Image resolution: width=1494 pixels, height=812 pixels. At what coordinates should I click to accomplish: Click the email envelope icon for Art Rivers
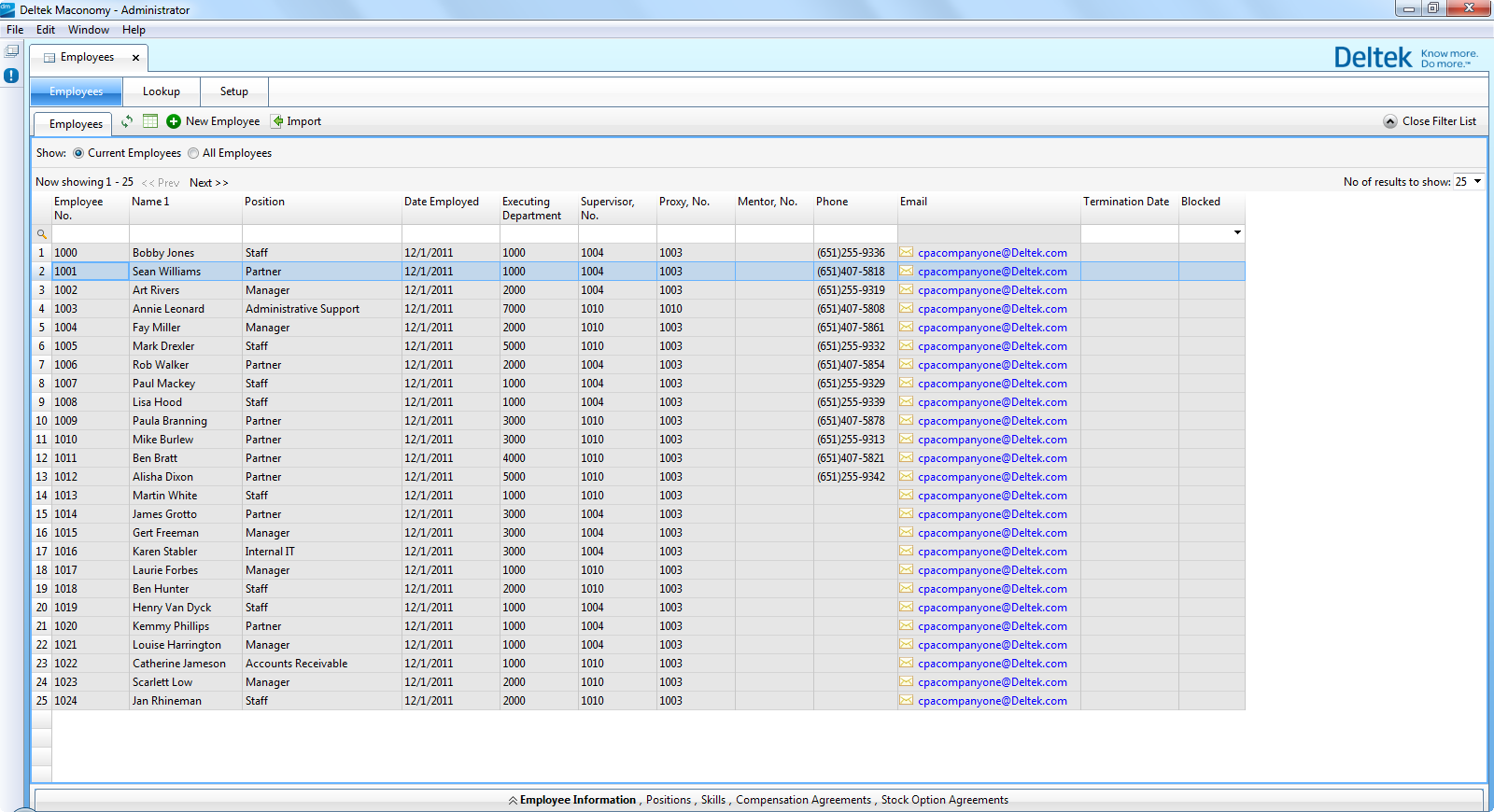907,289
